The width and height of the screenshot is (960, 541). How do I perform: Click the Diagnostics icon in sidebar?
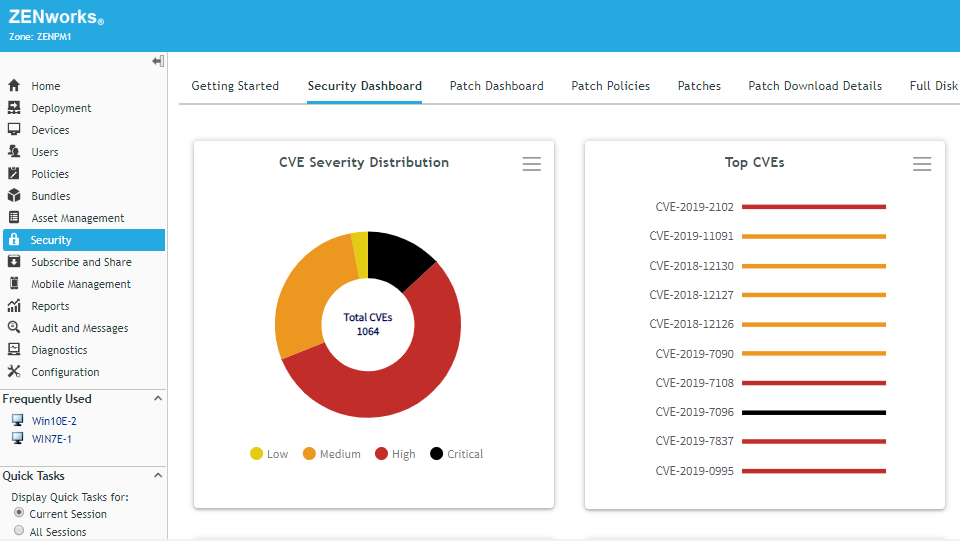(x=14, y=349)
